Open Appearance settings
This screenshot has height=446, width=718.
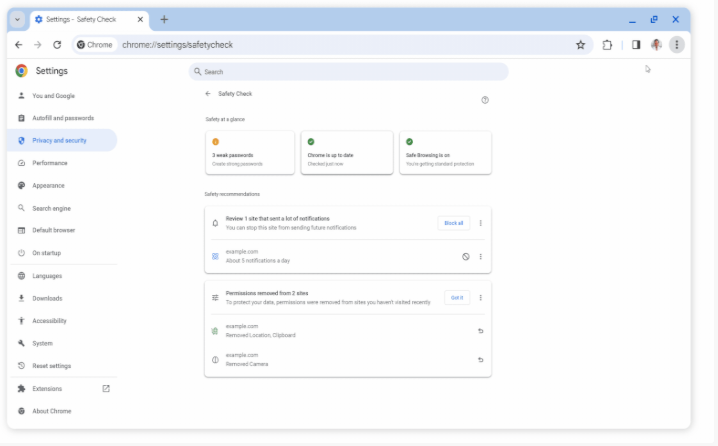[x=62, y=185]
